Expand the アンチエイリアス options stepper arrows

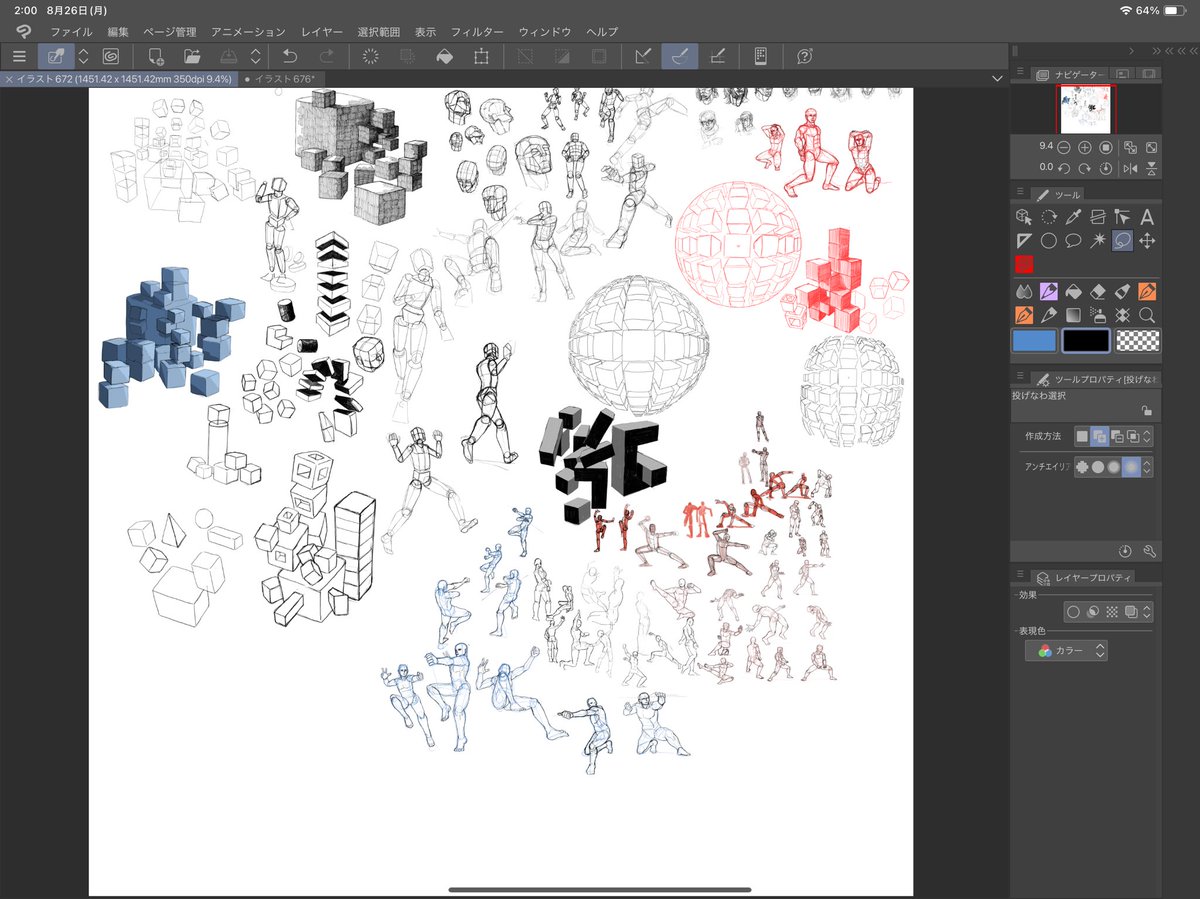pyautogui.click(x=1147, y=467)
